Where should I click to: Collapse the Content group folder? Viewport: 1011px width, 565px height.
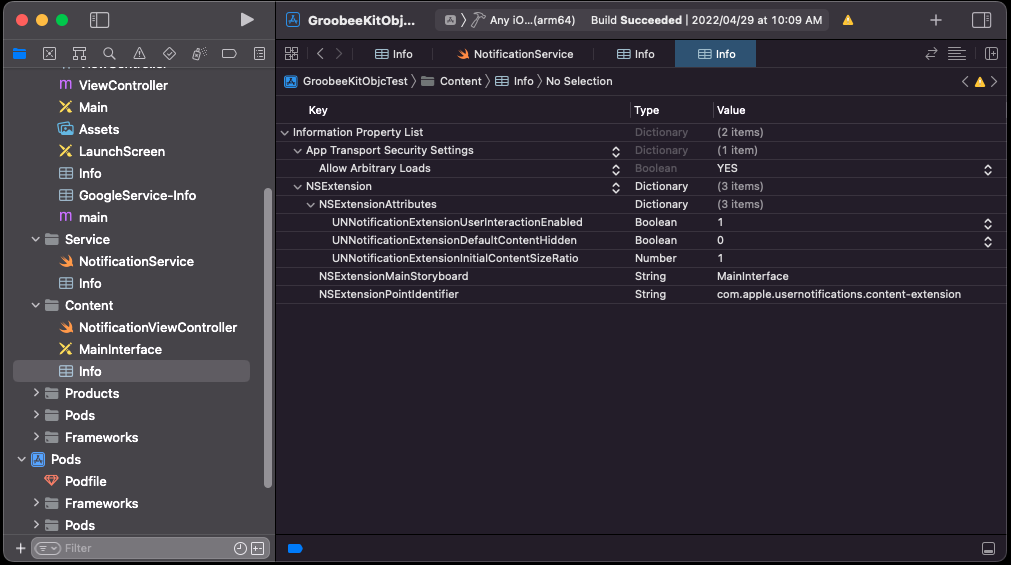coord(35,305)
